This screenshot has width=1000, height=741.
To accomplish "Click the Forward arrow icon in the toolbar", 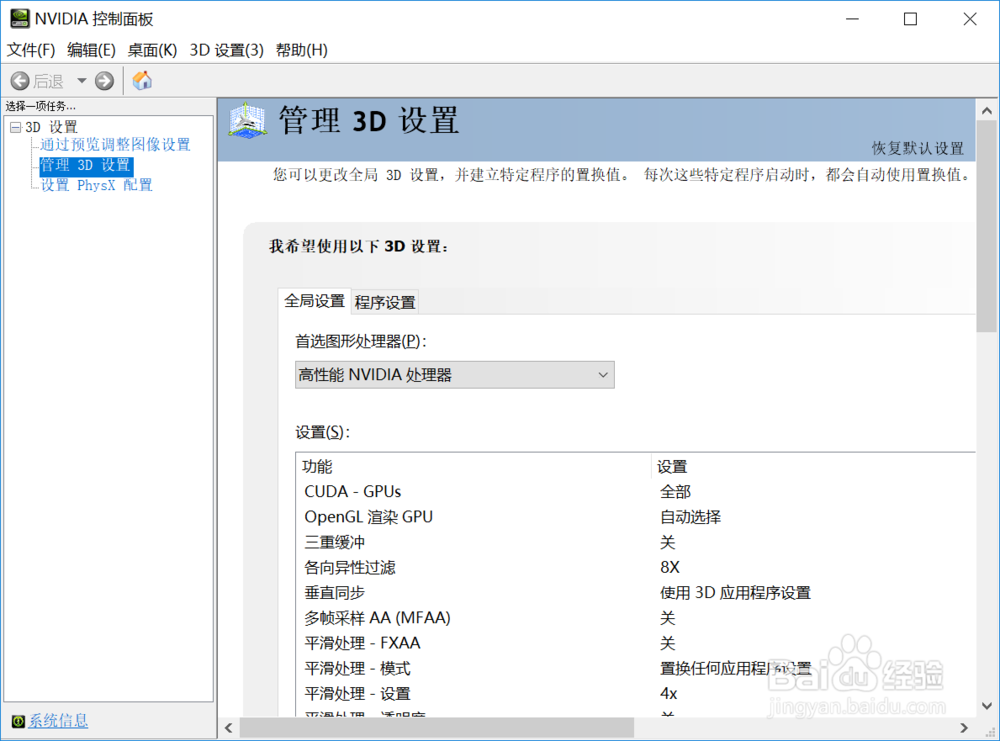I will (x=105, y=81).
